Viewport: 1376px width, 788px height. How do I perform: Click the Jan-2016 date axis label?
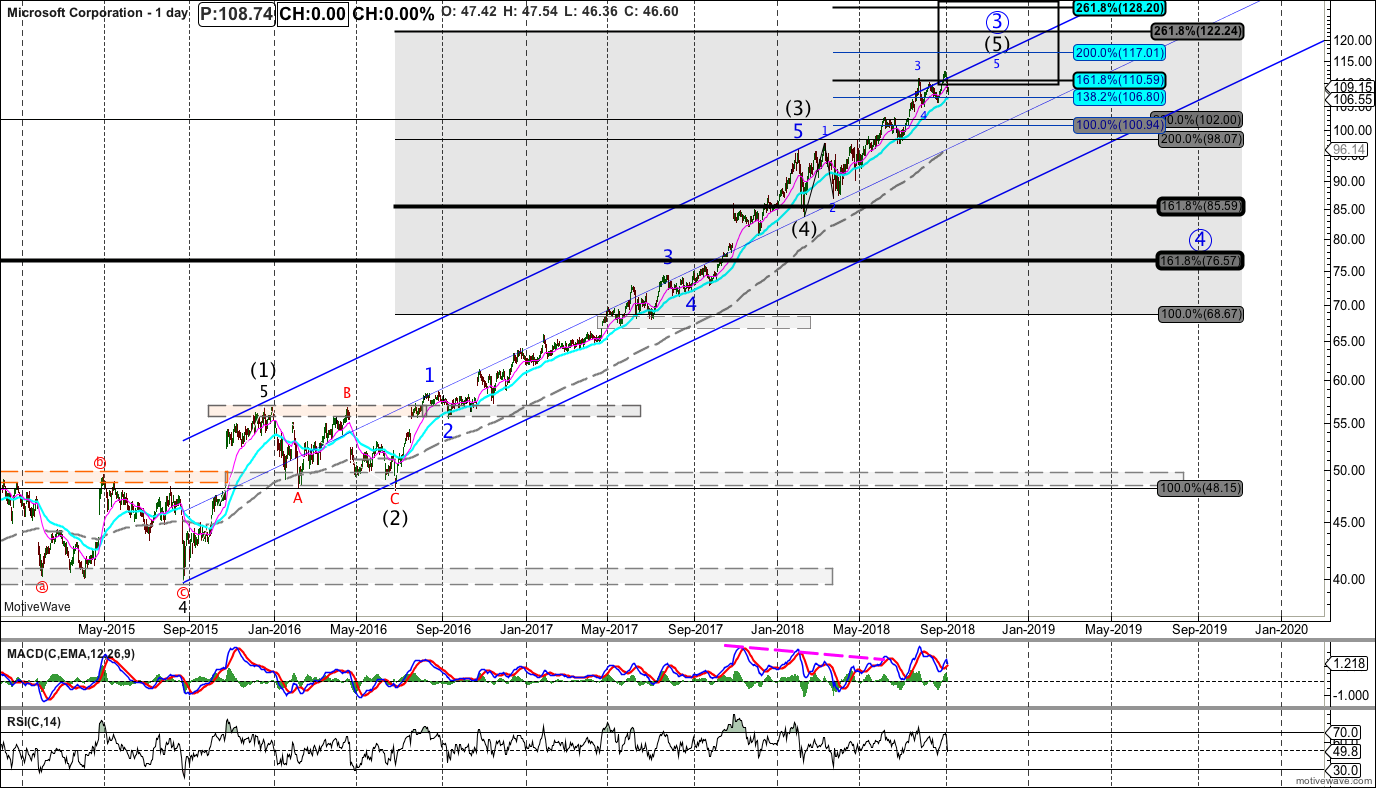coord(274,629)
